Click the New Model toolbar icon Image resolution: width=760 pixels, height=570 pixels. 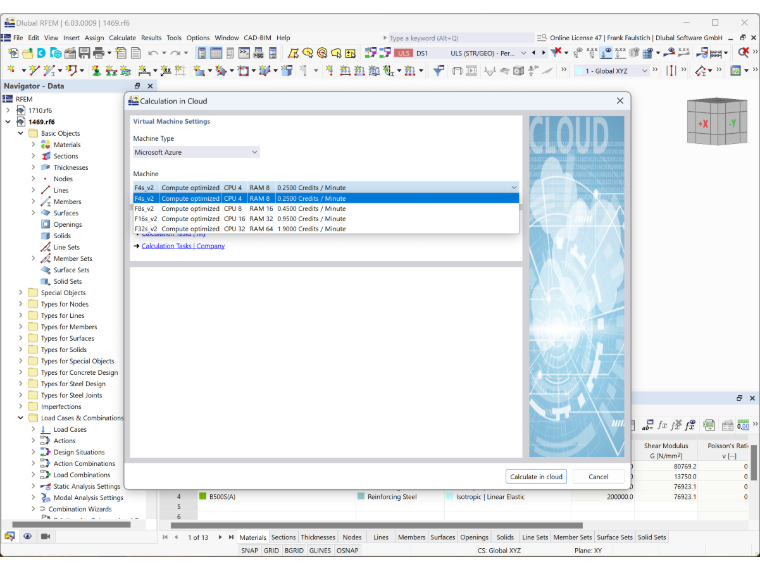[x=13, y=53]
